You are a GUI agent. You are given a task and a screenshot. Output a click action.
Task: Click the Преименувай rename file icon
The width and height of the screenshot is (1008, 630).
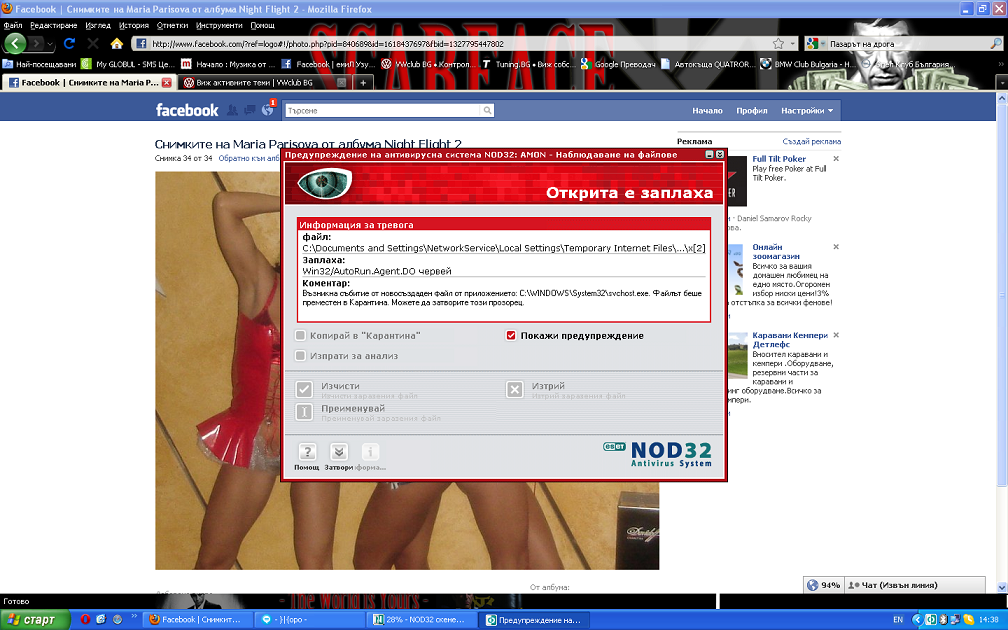304,412
